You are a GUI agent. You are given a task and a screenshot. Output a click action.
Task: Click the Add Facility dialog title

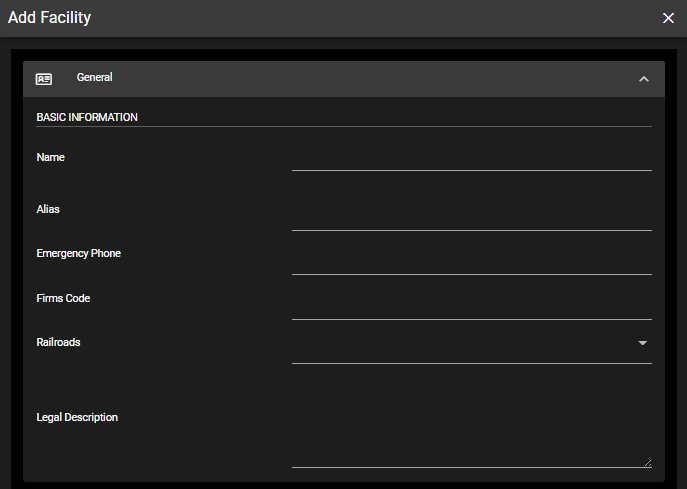(x=50, y=18)
